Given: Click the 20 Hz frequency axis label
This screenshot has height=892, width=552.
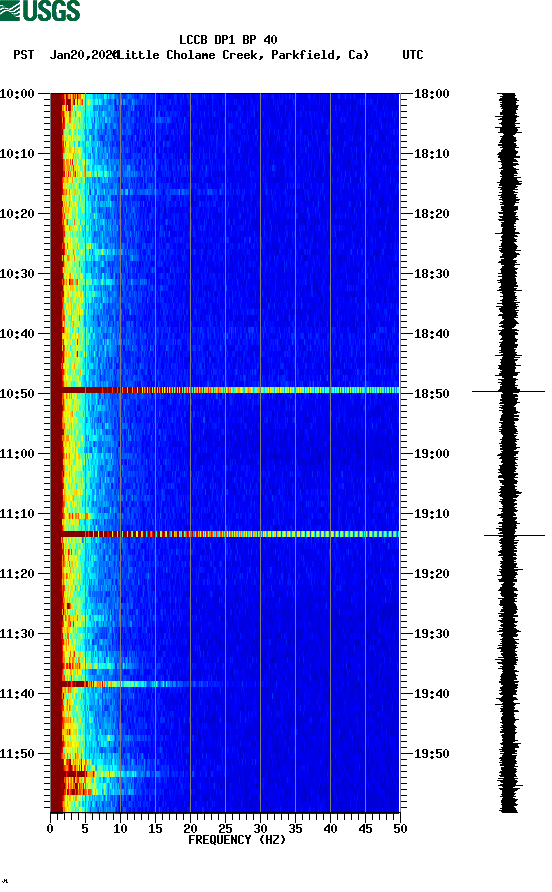Looking at the screenshot, I should click(x=190, y=829).
